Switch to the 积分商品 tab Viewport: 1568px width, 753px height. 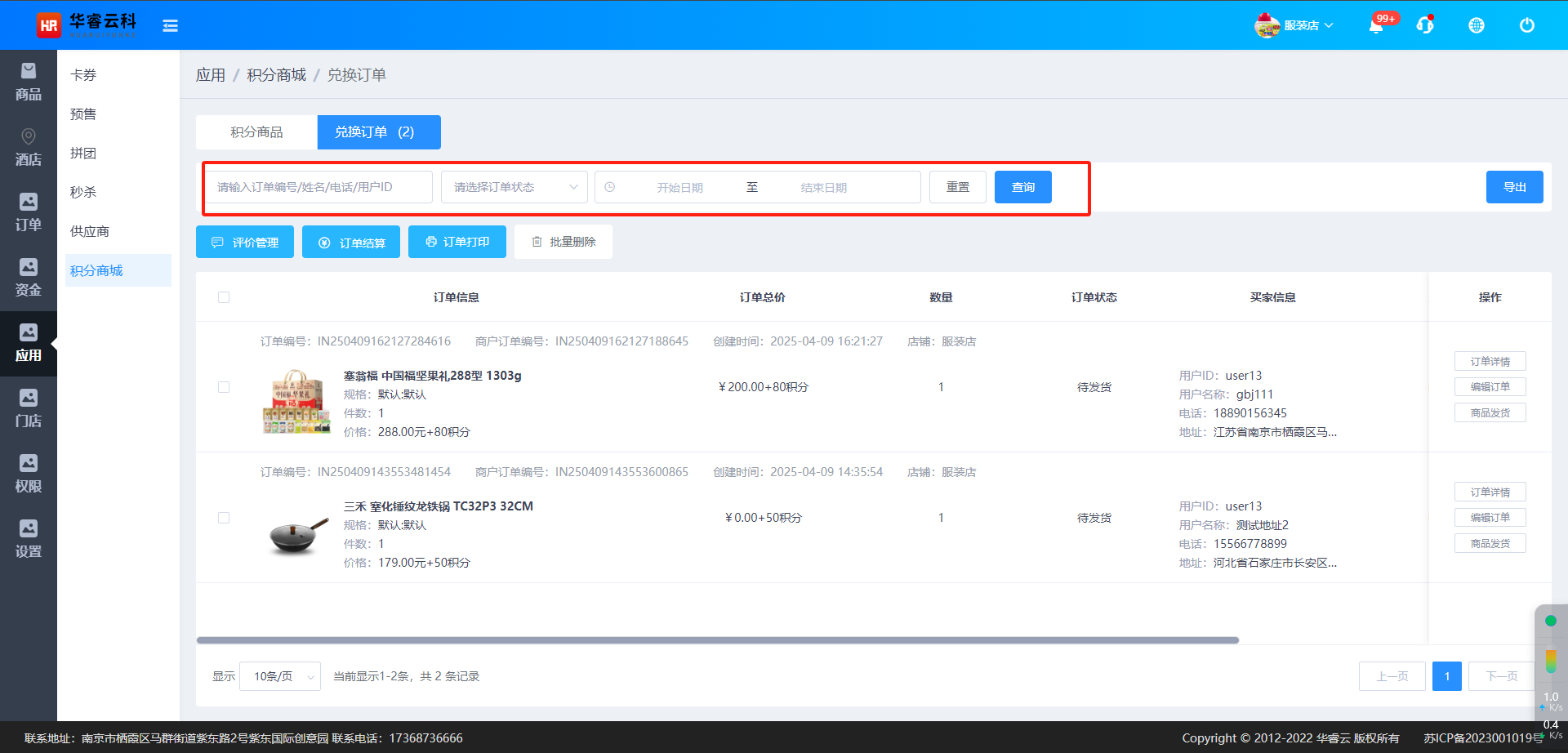coord(256,132)
